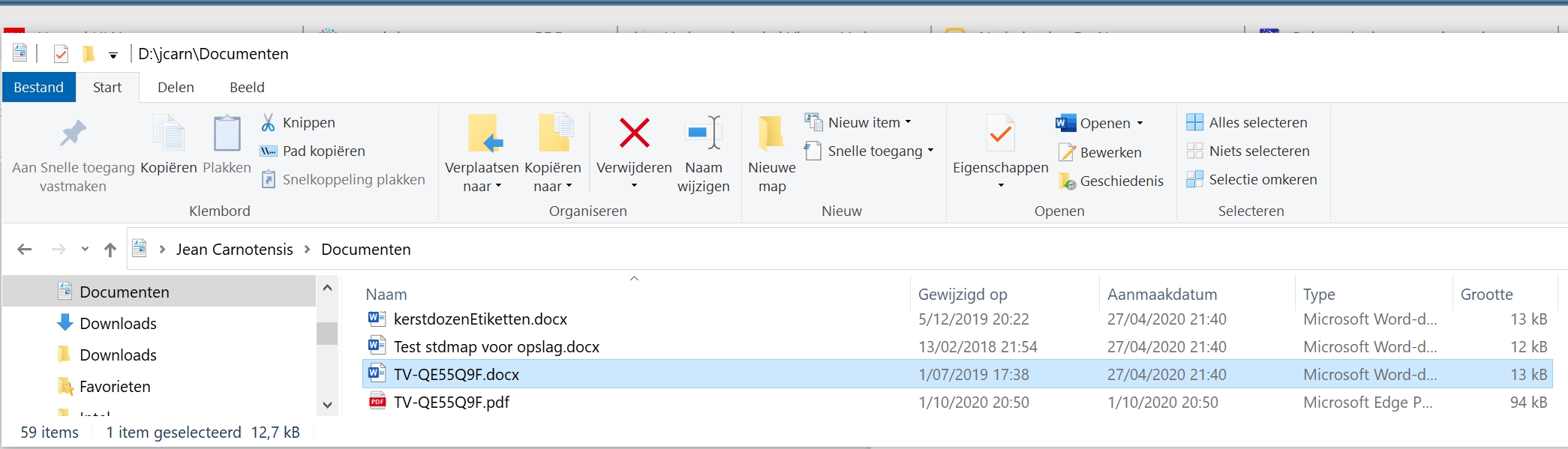
Task: Open the recent locations dropdown arrow
Action: pos(85,250)
